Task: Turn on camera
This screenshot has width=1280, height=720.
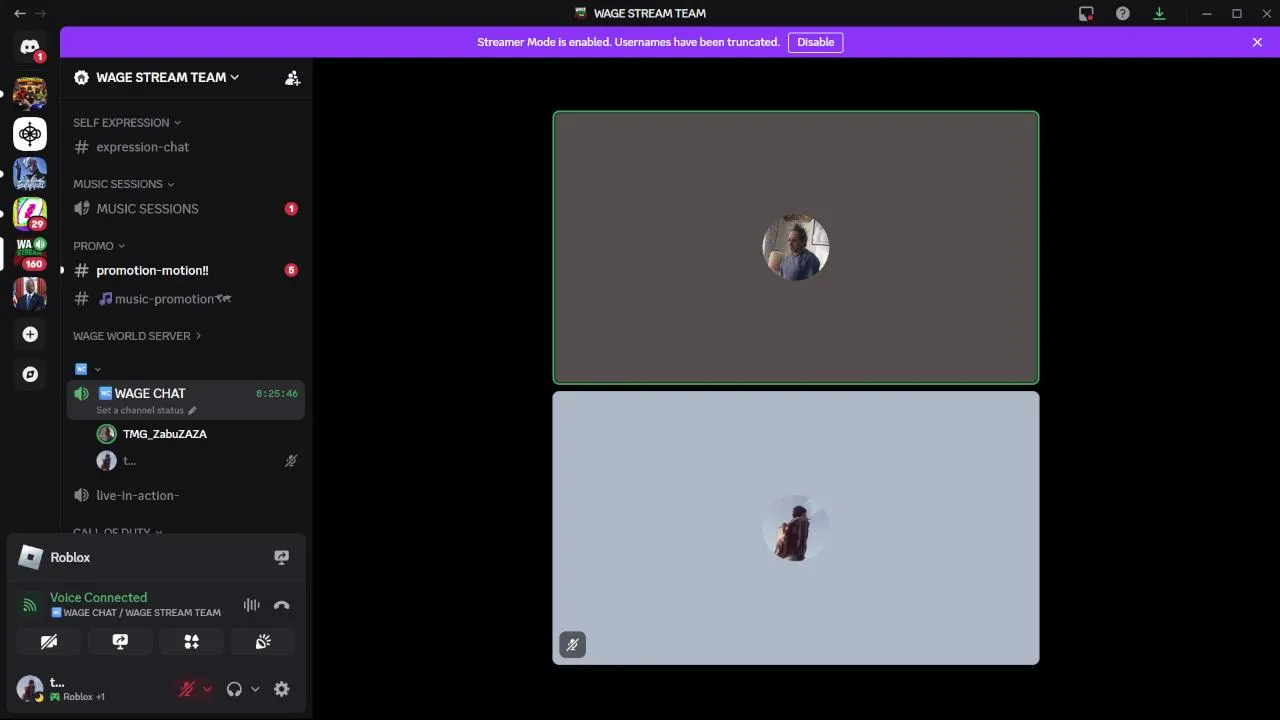Action: tap(48, 642)
